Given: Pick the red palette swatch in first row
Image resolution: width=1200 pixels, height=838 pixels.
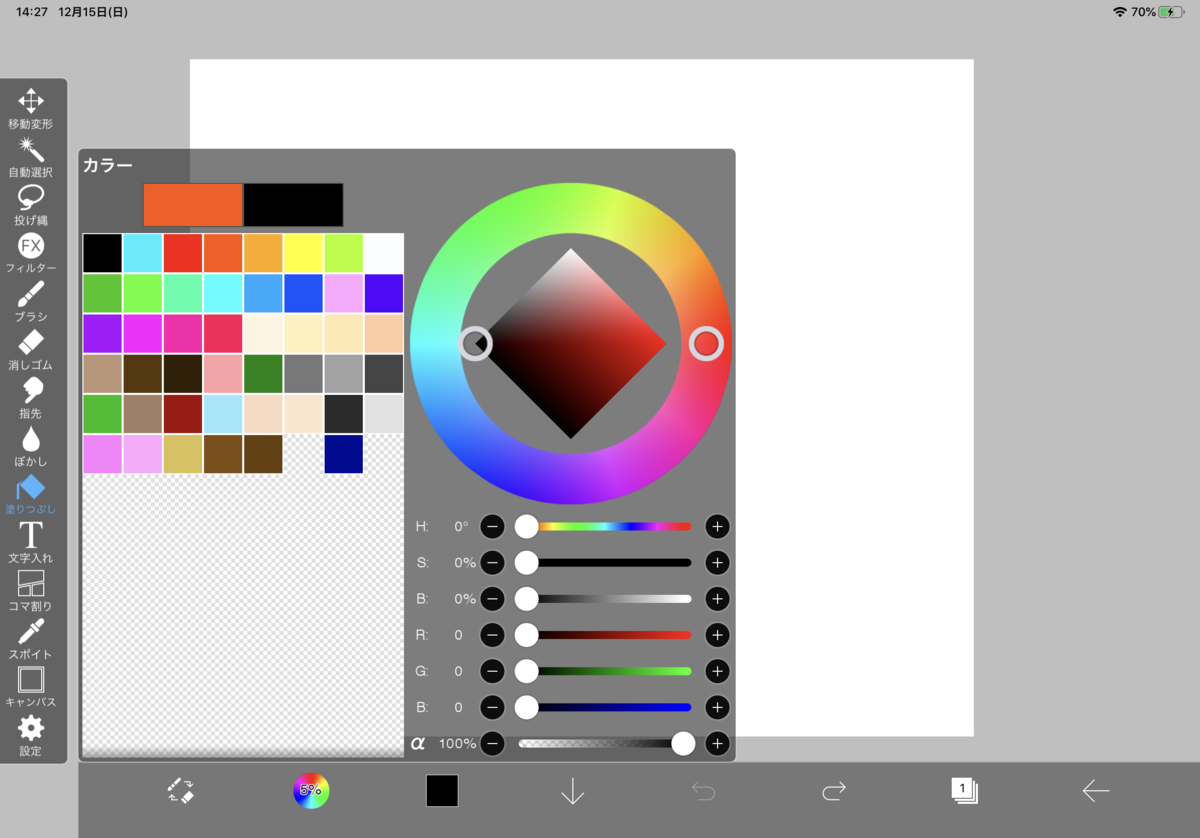Looking at the screenshot, I should pos(183,253).
